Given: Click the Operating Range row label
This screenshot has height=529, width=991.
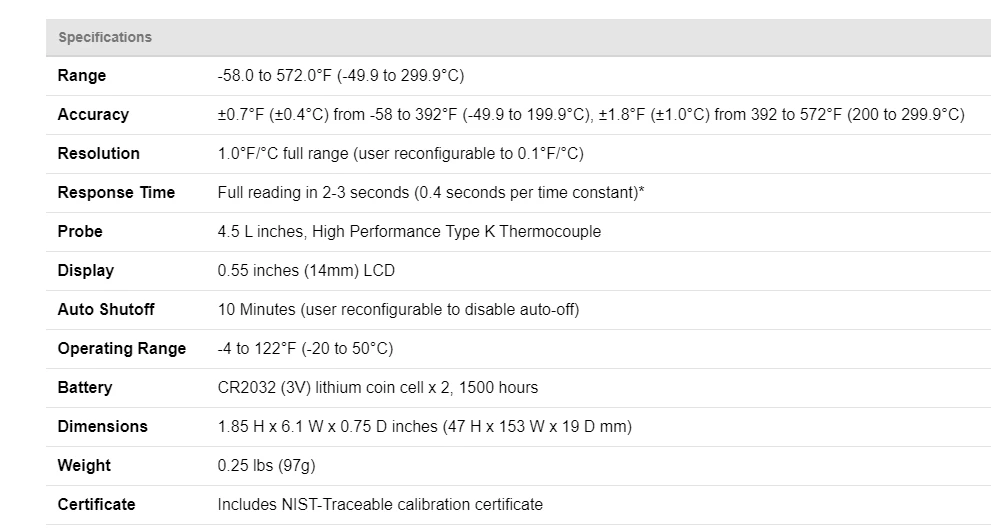Looking at the screenshot, I should (122, 349).
